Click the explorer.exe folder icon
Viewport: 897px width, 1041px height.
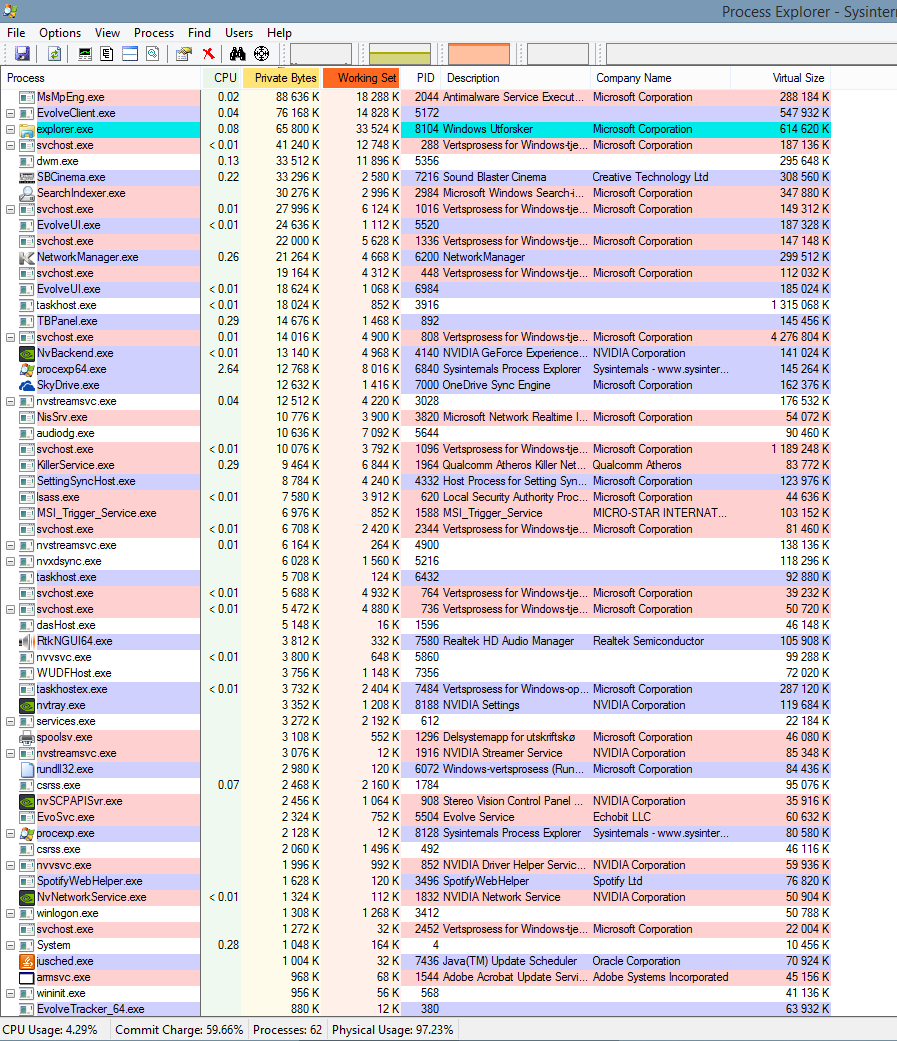(x=27, y=129)
